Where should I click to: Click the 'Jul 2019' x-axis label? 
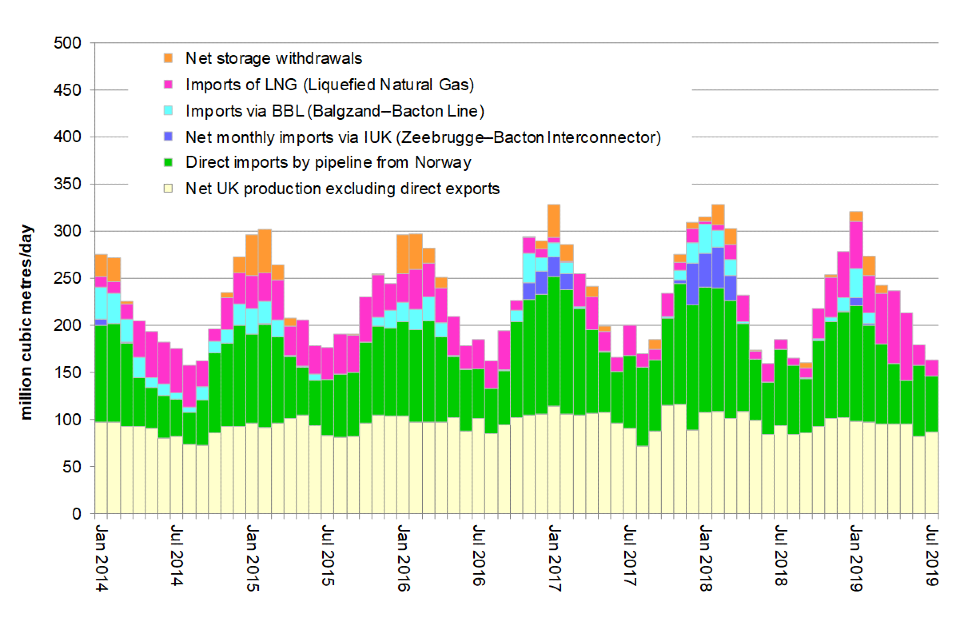coord(932,556)
